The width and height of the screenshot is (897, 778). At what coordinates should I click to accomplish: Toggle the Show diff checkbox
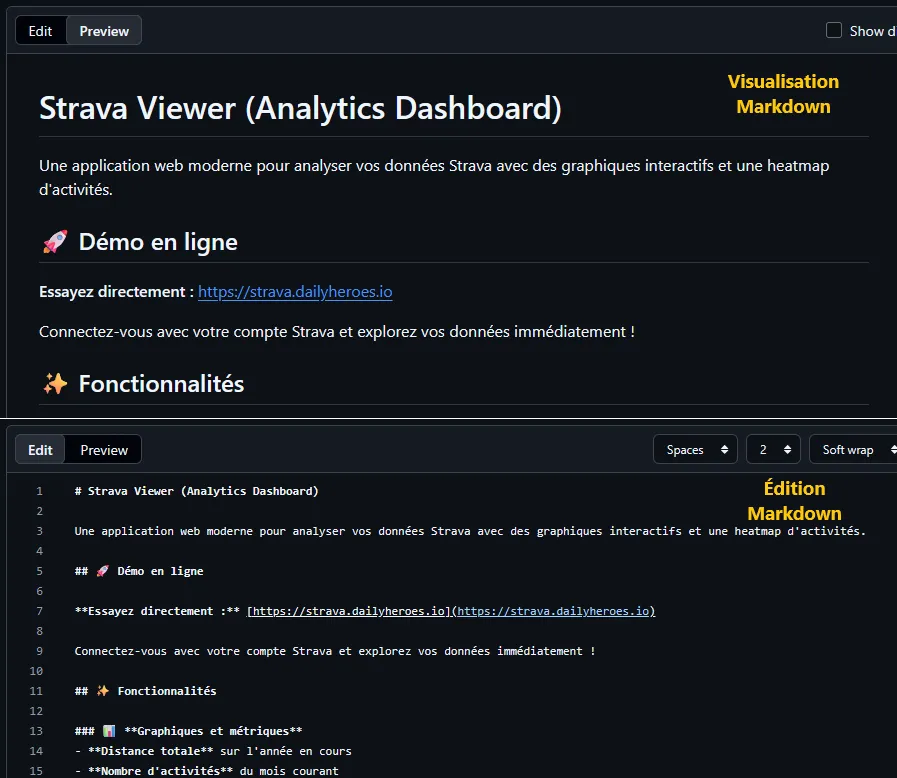pyautogui.click(x=834, y=30)
